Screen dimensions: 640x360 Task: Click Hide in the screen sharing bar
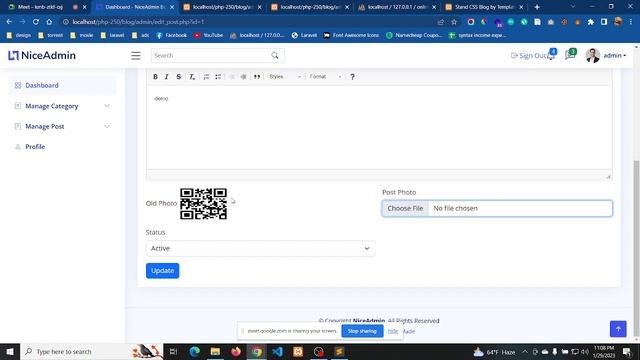pos(393,331)
